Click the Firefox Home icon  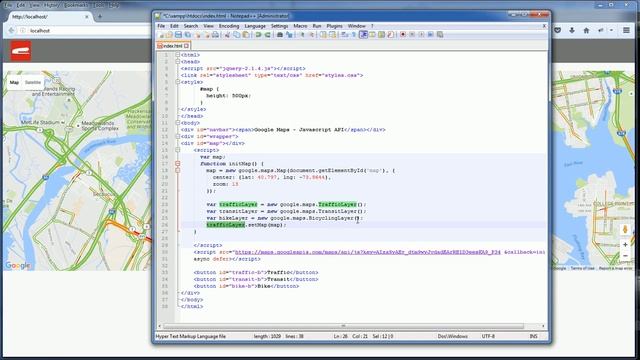pyautogui.click(x=586, y=30)
